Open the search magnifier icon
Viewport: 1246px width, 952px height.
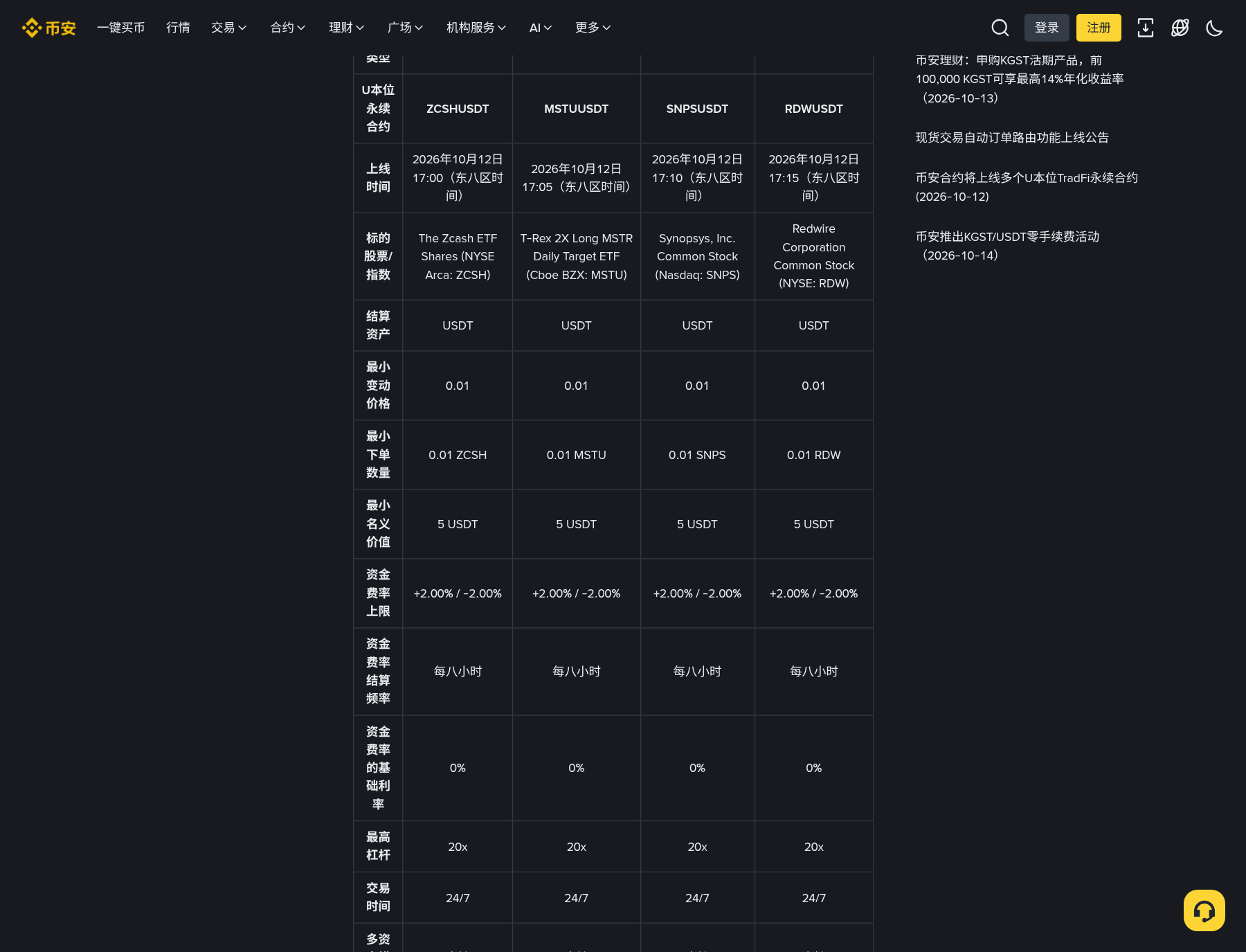click(x=1000, y=28)
